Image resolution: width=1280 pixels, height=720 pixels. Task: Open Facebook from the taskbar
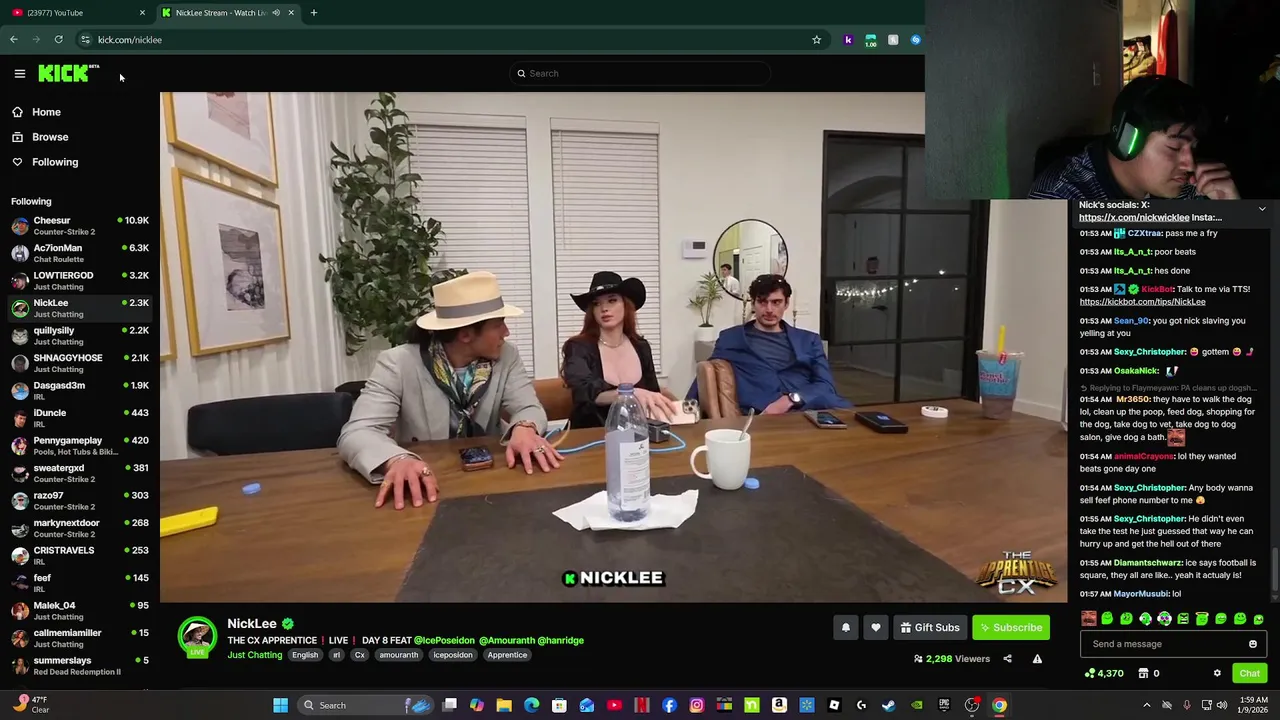click(669, 705)
